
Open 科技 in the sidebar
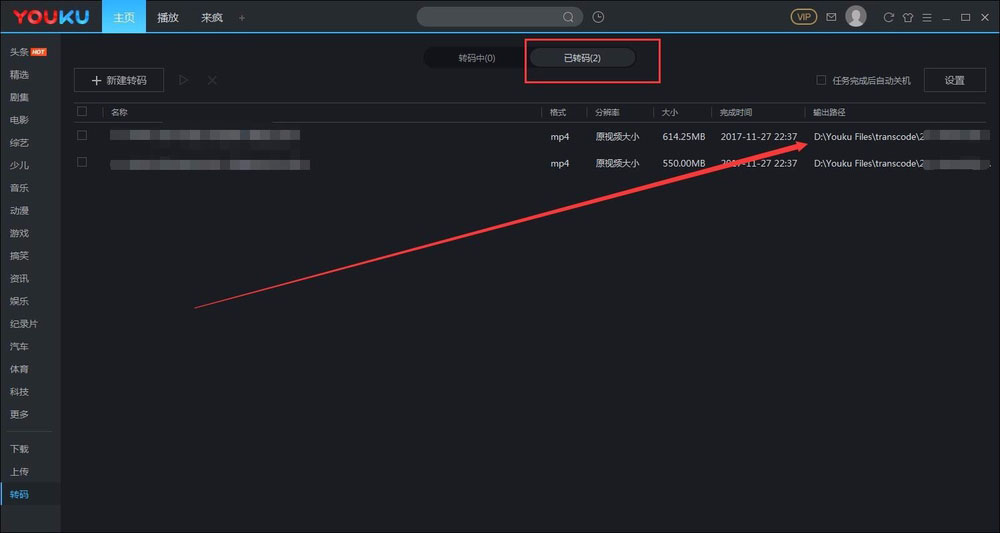coord(19,391)
